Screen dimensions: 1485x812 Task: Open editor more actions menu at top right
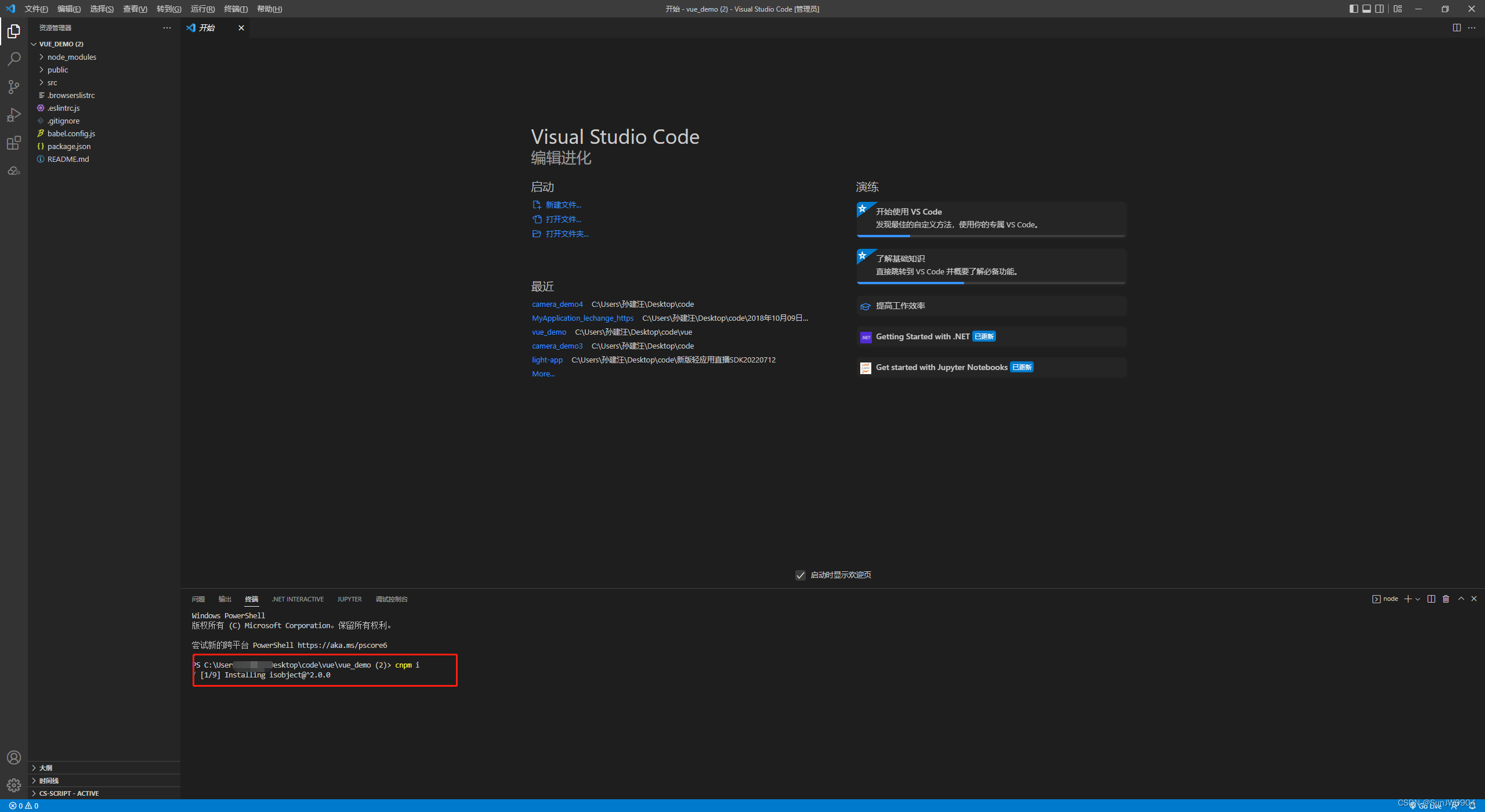coord(1472,28)
